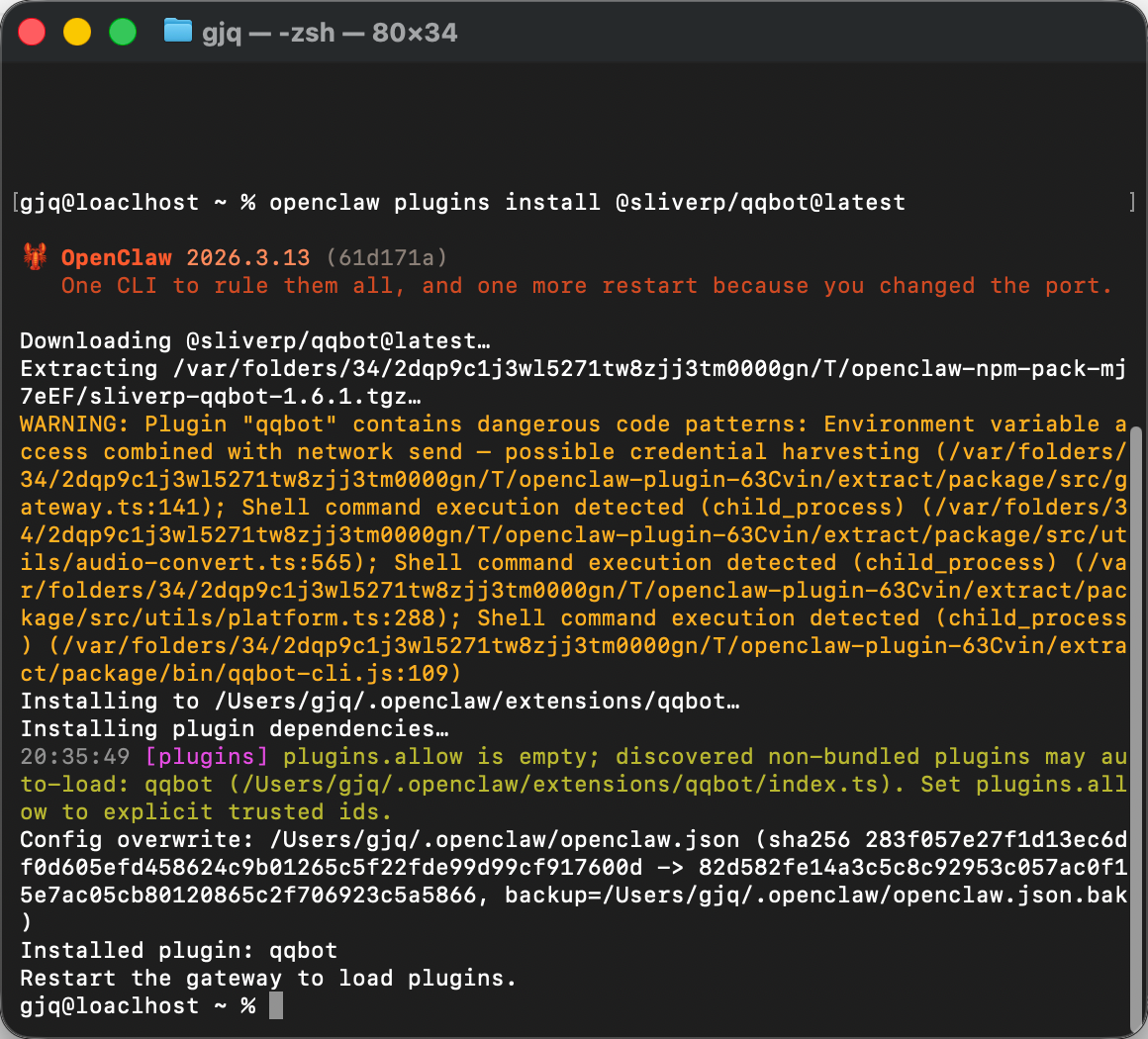1148x1039 pixels.
Task: Click the orange "WARNING:" word
Action: (x=74, y=425)
